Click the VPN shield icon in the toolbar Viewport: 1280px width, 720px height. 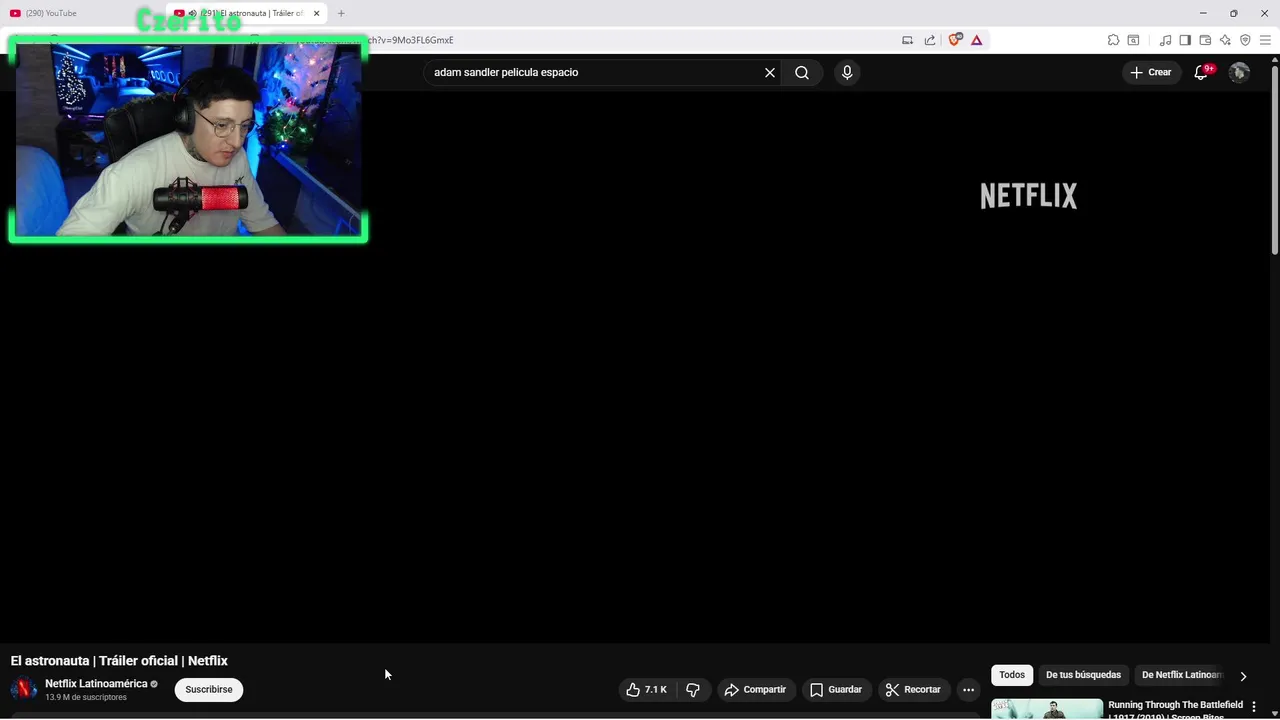(x=1245, y=40)
